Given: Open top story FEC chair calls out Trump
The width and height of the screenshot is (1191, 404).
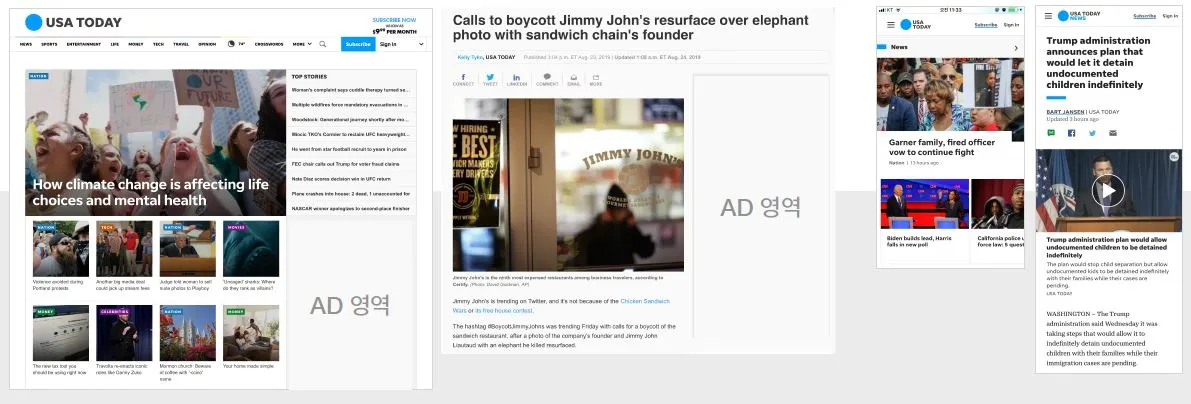Looking at the screenshot, I should (x=346, y=164).
